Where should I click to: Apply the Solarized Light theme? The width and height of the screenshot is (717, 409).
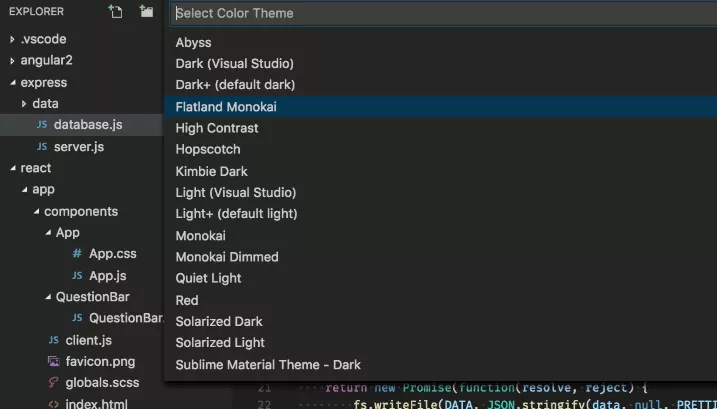[x=440, y=343]
